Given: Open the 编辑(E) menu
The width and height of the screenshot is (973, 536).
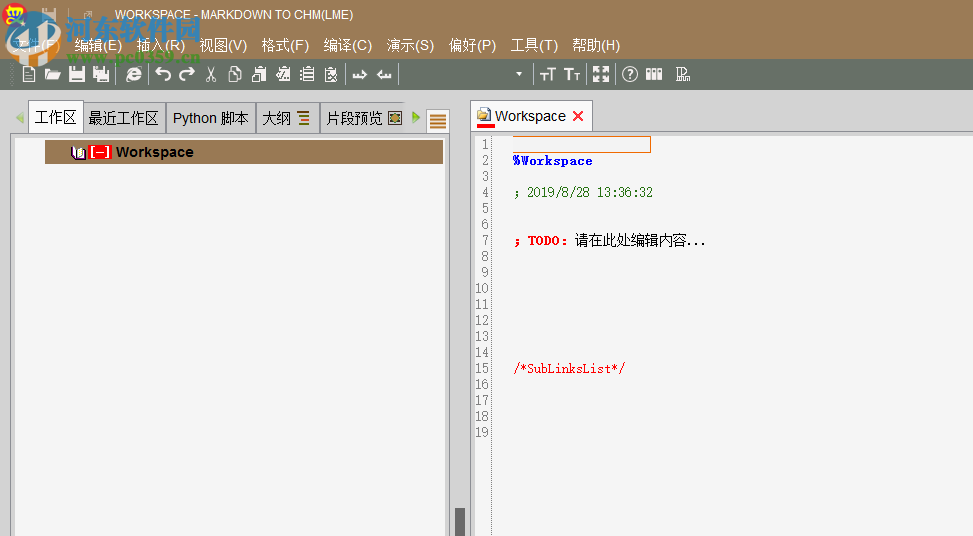Looking at the screenshot, I should pos(98,45).
